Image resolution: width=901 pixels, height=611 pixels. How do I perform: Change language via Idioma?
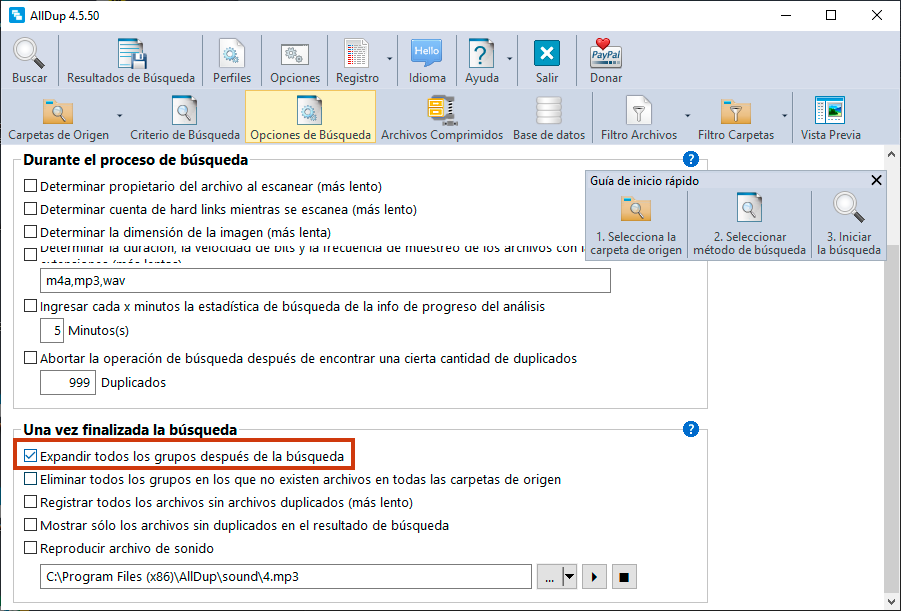point(427,61)
